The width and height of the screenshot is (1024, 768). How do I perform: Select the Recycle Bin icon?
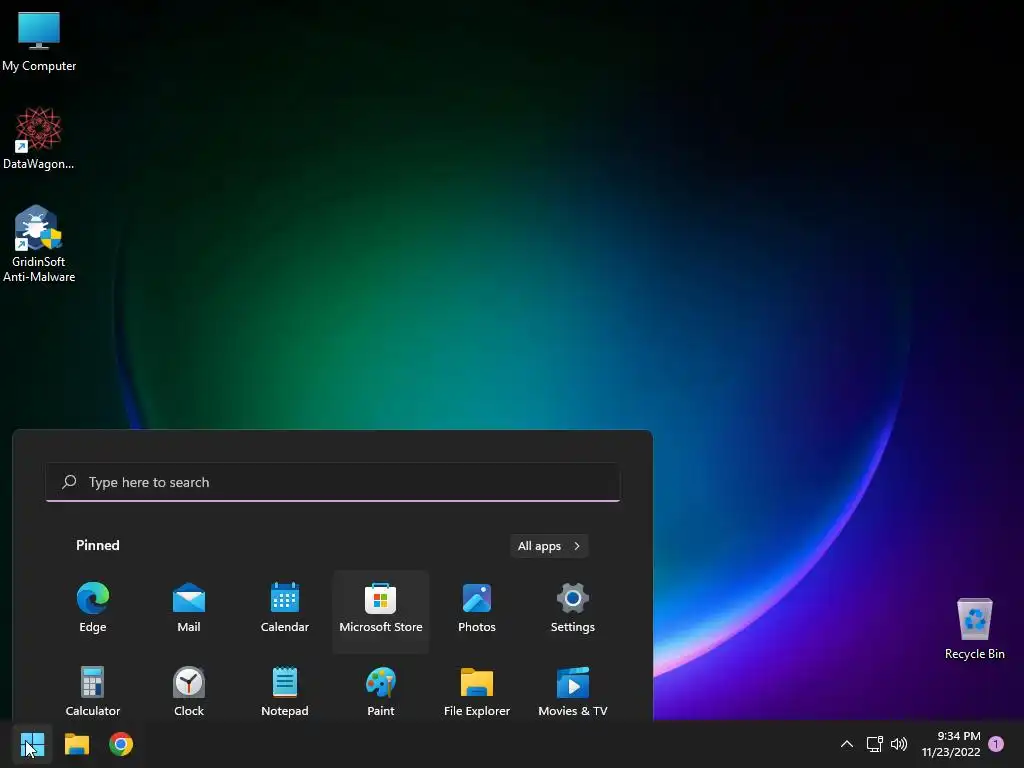tap(974, 628)
